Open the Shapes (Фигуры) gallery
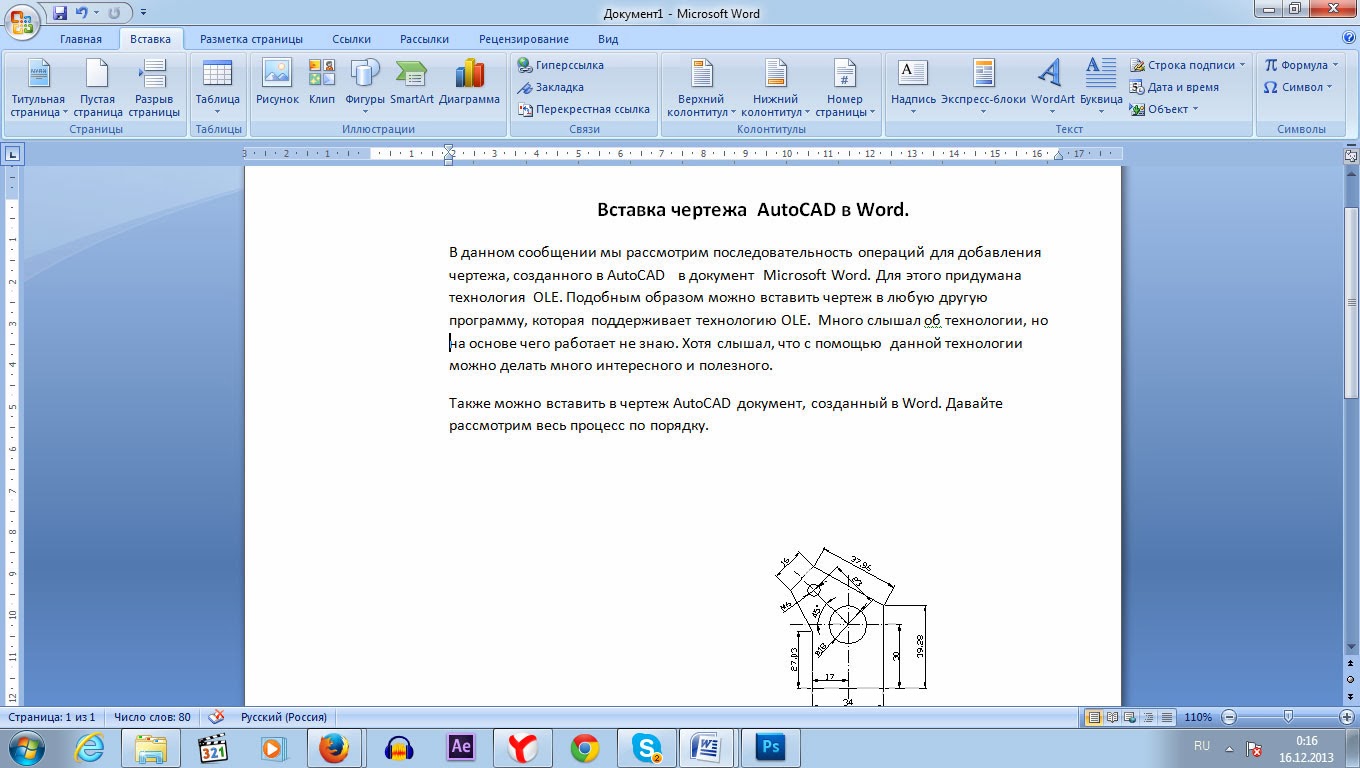 tap(365, 88)
